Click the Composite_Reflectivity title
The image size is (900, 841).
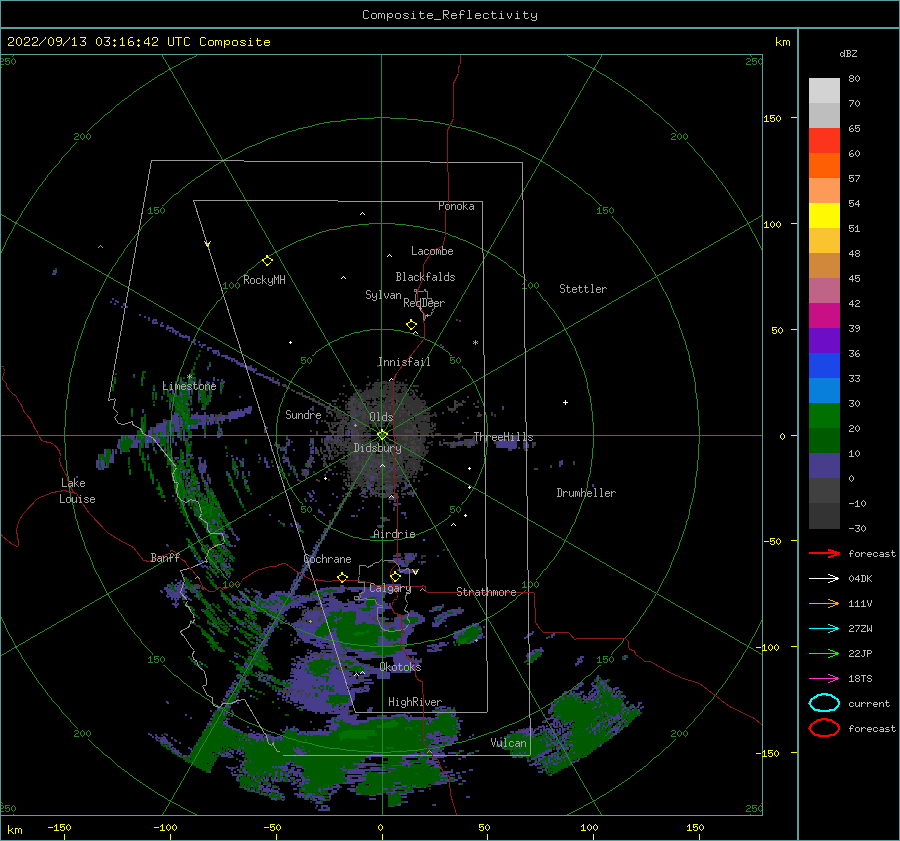click(x=450, y=15)
